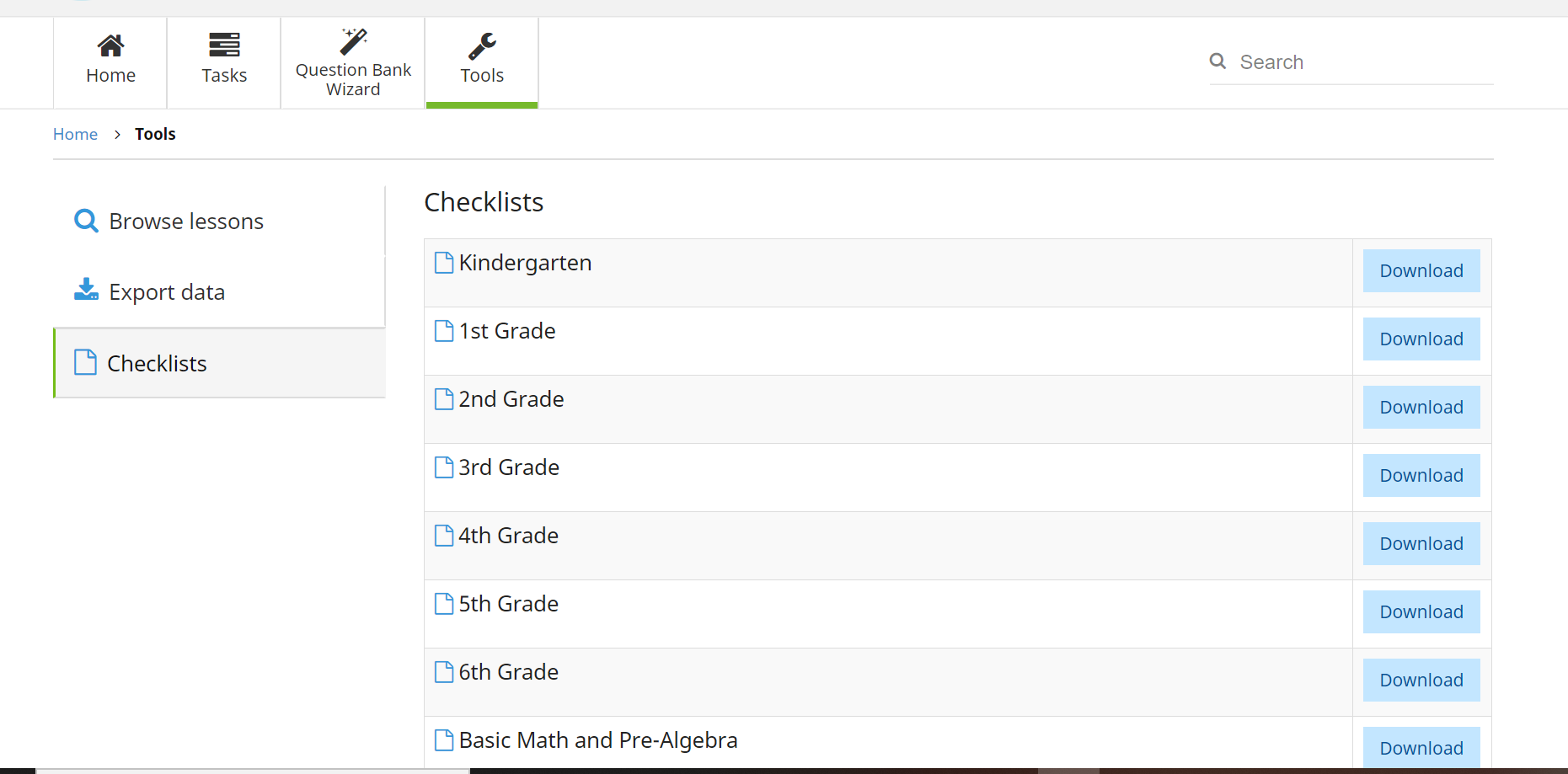Click the Browse lessons magnifier icon
This screenshot has height=774, width=1568.
coord(86,221)
